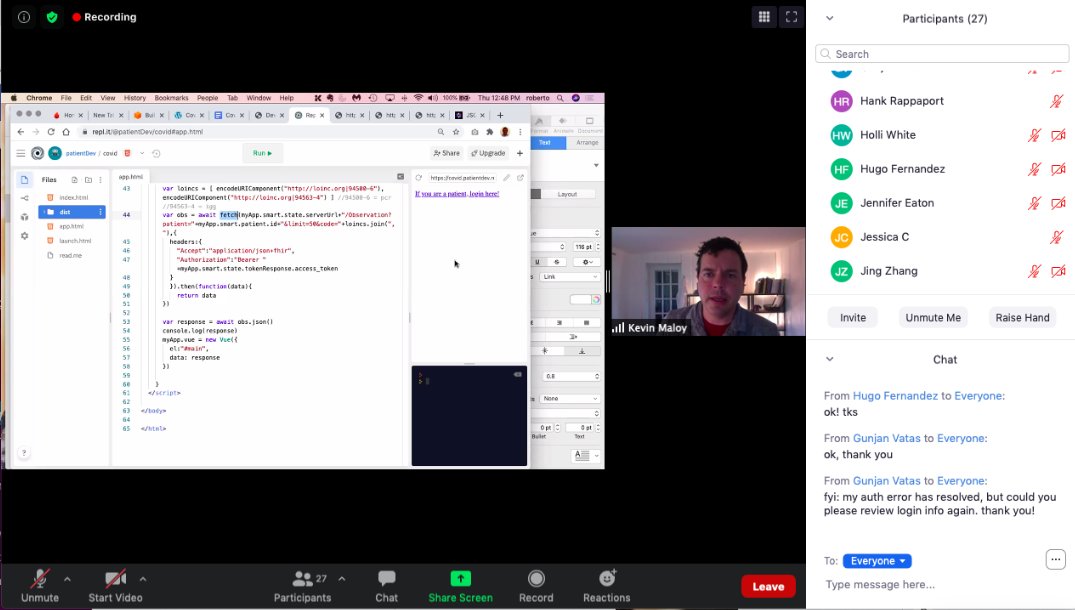Open Chat from Zoom toolbar
The width and height of the screenshot is (1075, 610).
(387, 586)
